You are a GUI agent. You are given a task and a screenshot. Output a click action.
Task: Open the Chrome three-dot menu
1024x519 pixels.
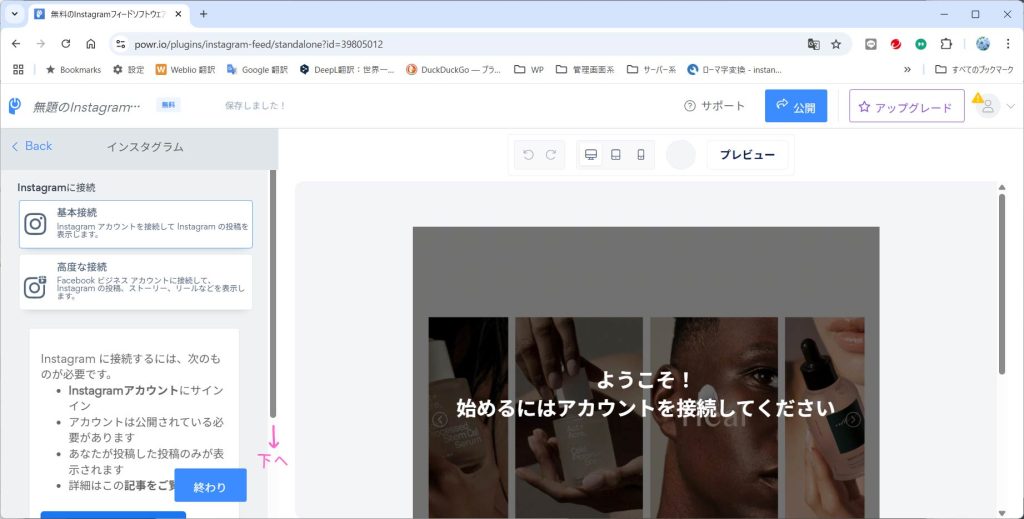tap(1008, 44)
